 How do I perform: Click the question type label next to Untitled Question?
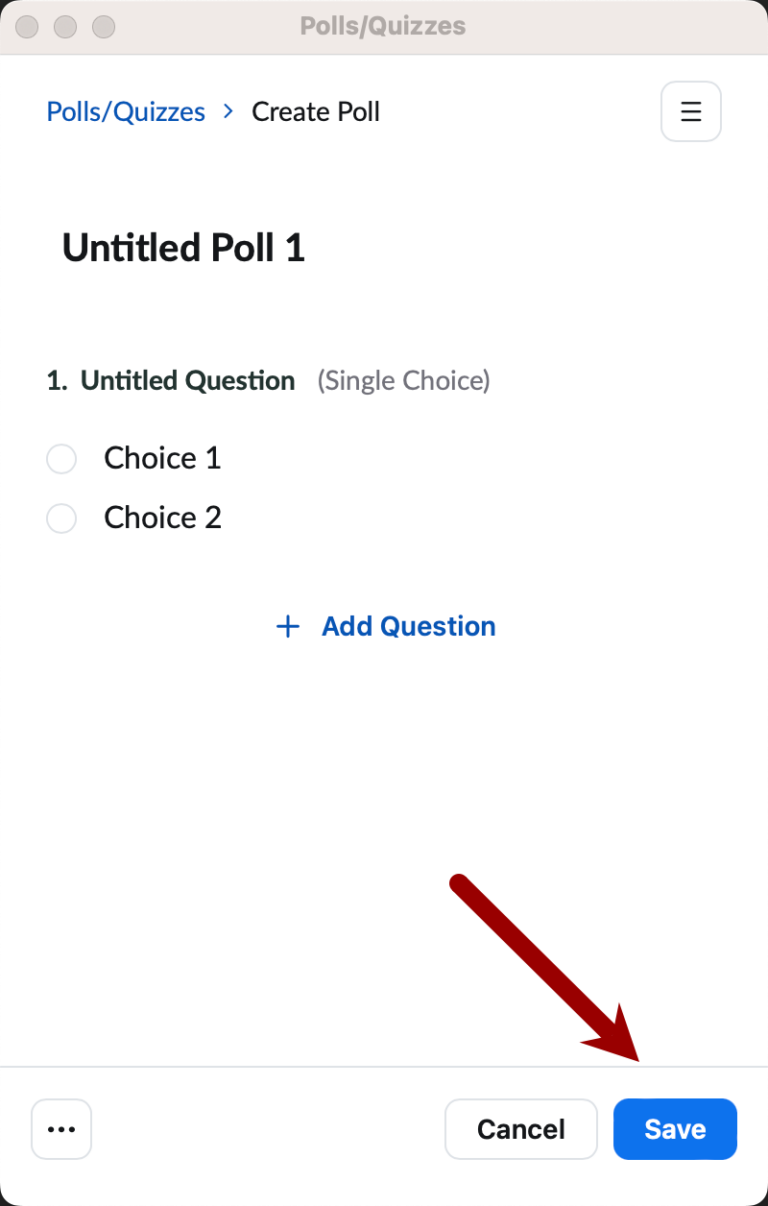coord(403,380)
